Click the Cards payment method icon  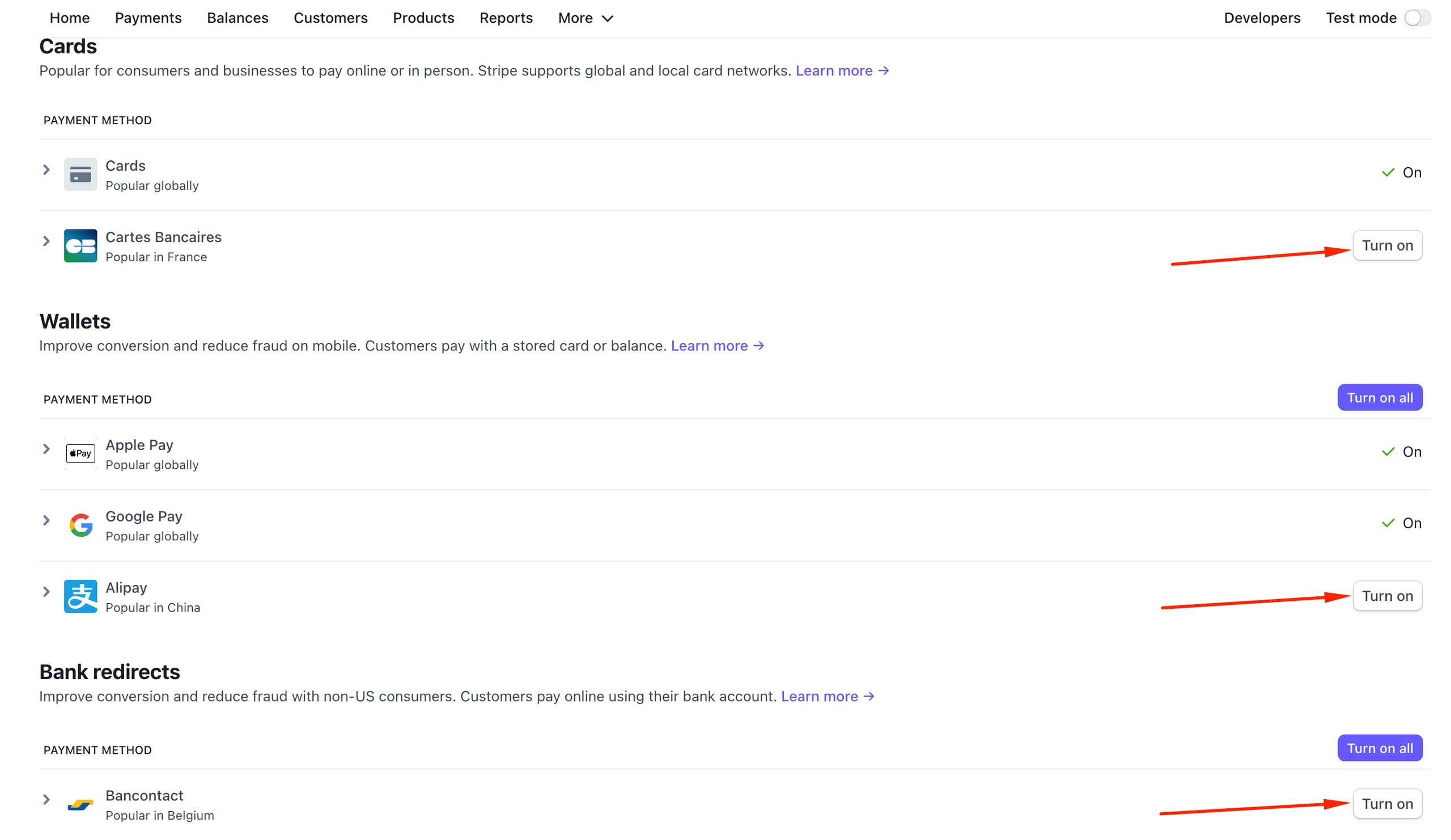pos(80,174)
